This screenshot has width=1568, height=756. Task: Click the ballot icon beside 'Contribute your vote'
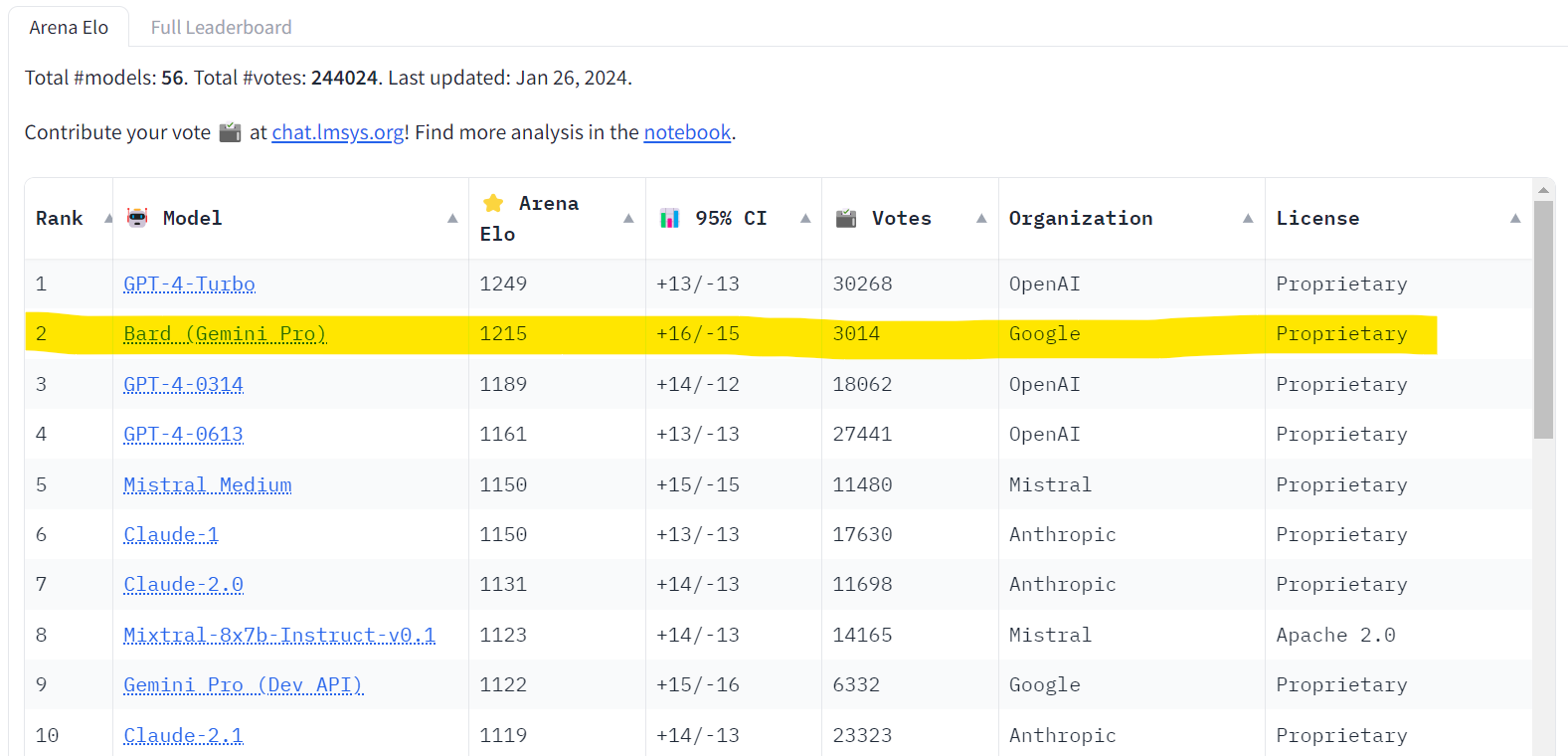[x=230, y=132]
